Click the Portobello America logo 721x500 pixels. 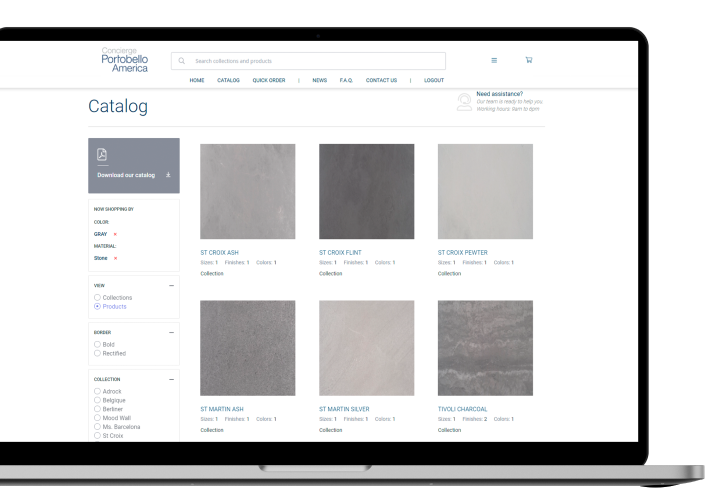point(124,59)
